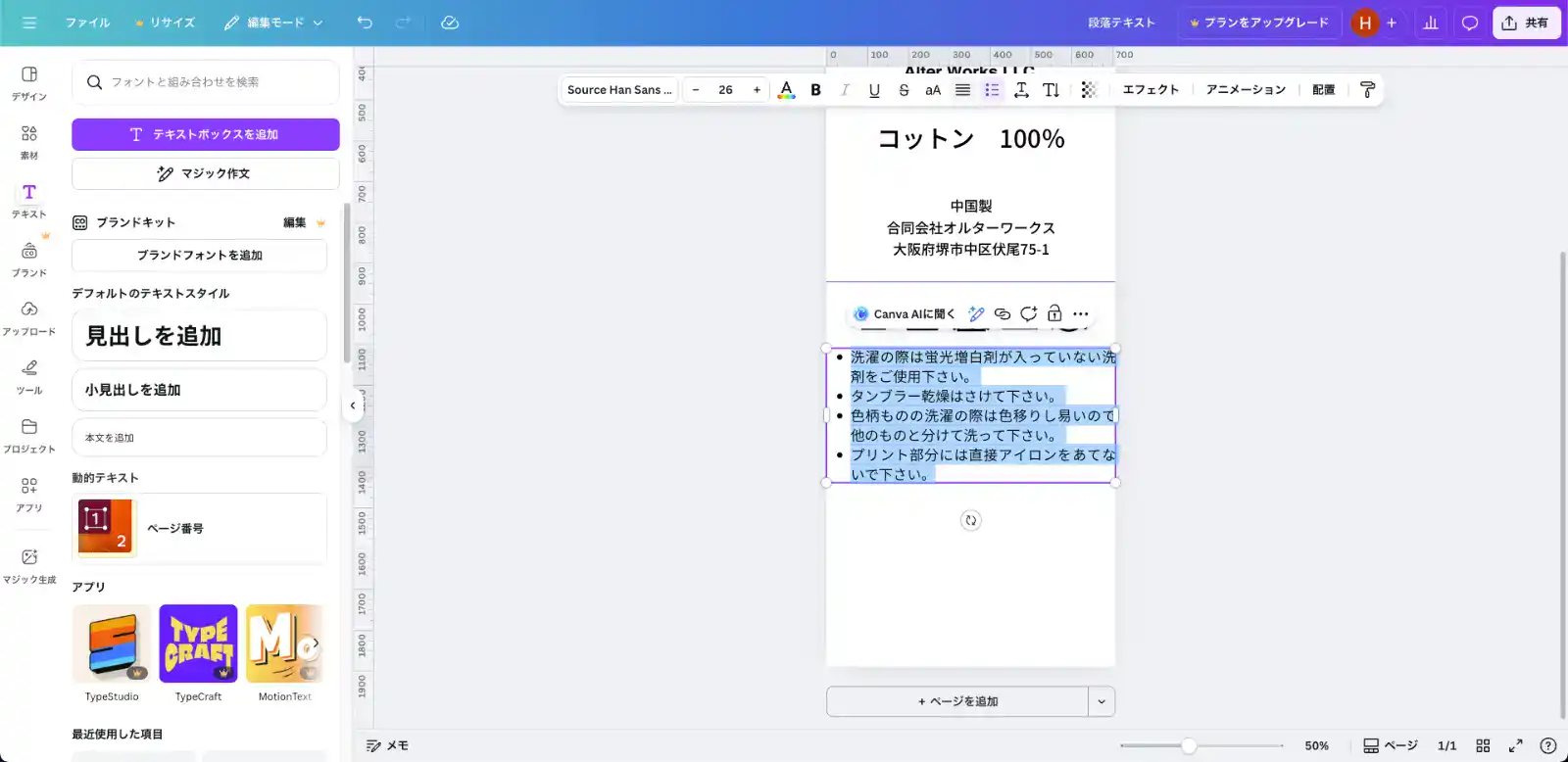Click the text color icon
Image resolution: width=1568 pixels, height=762 pixels.
786,90
